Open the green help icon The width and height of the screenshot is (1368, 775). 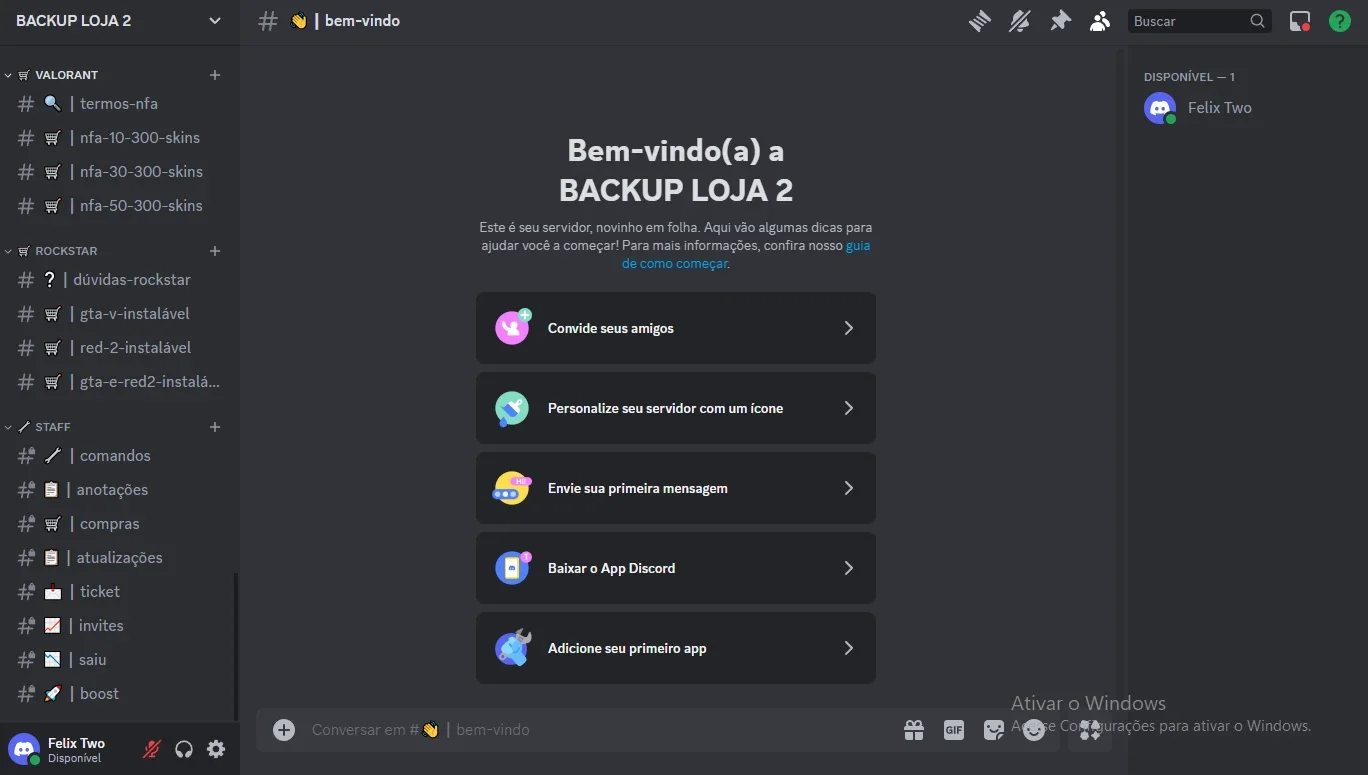click(x=1340, y=21)
